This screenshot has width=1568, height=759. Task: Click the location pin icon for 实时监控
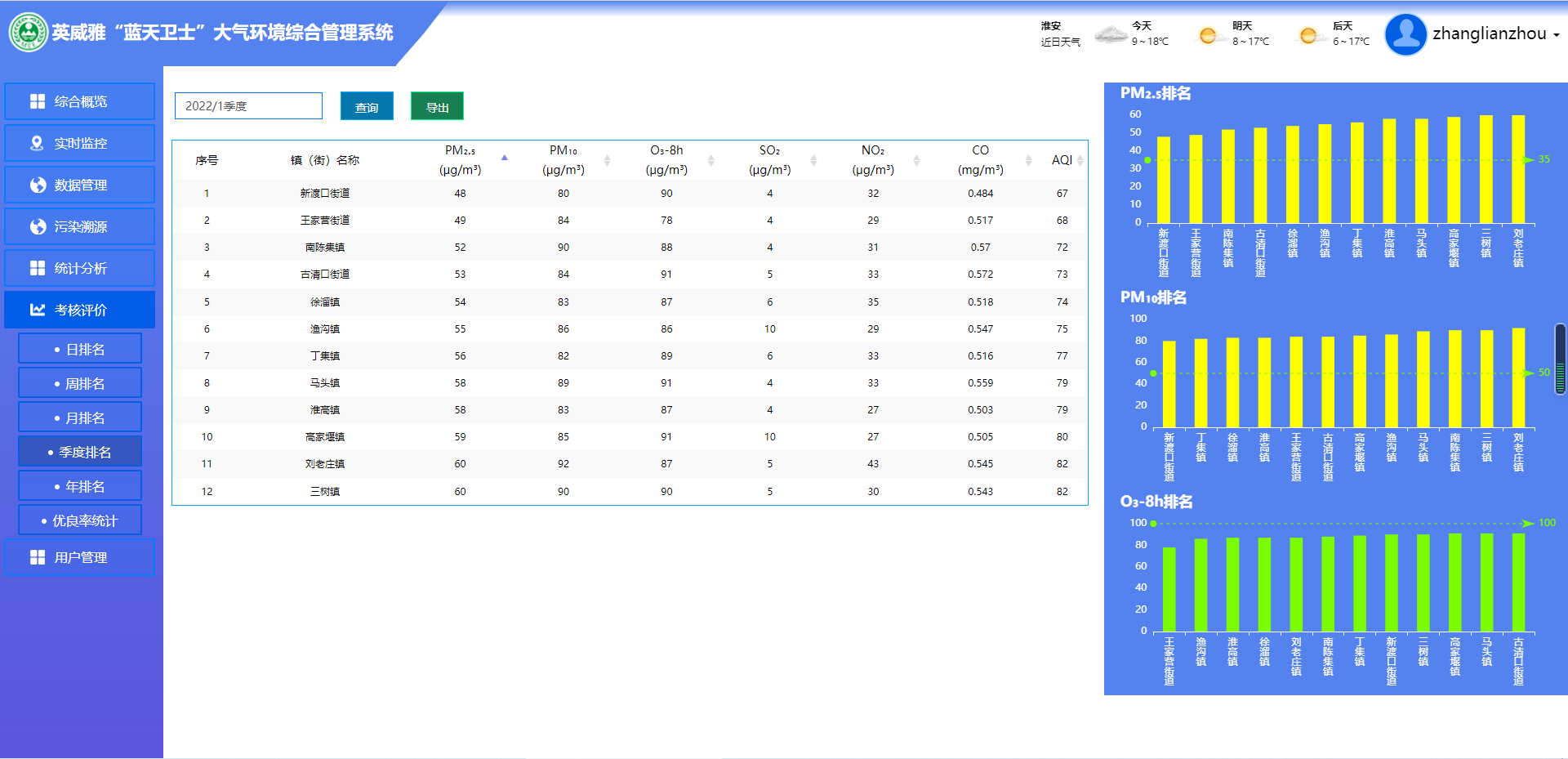click(x=37, y=143)
